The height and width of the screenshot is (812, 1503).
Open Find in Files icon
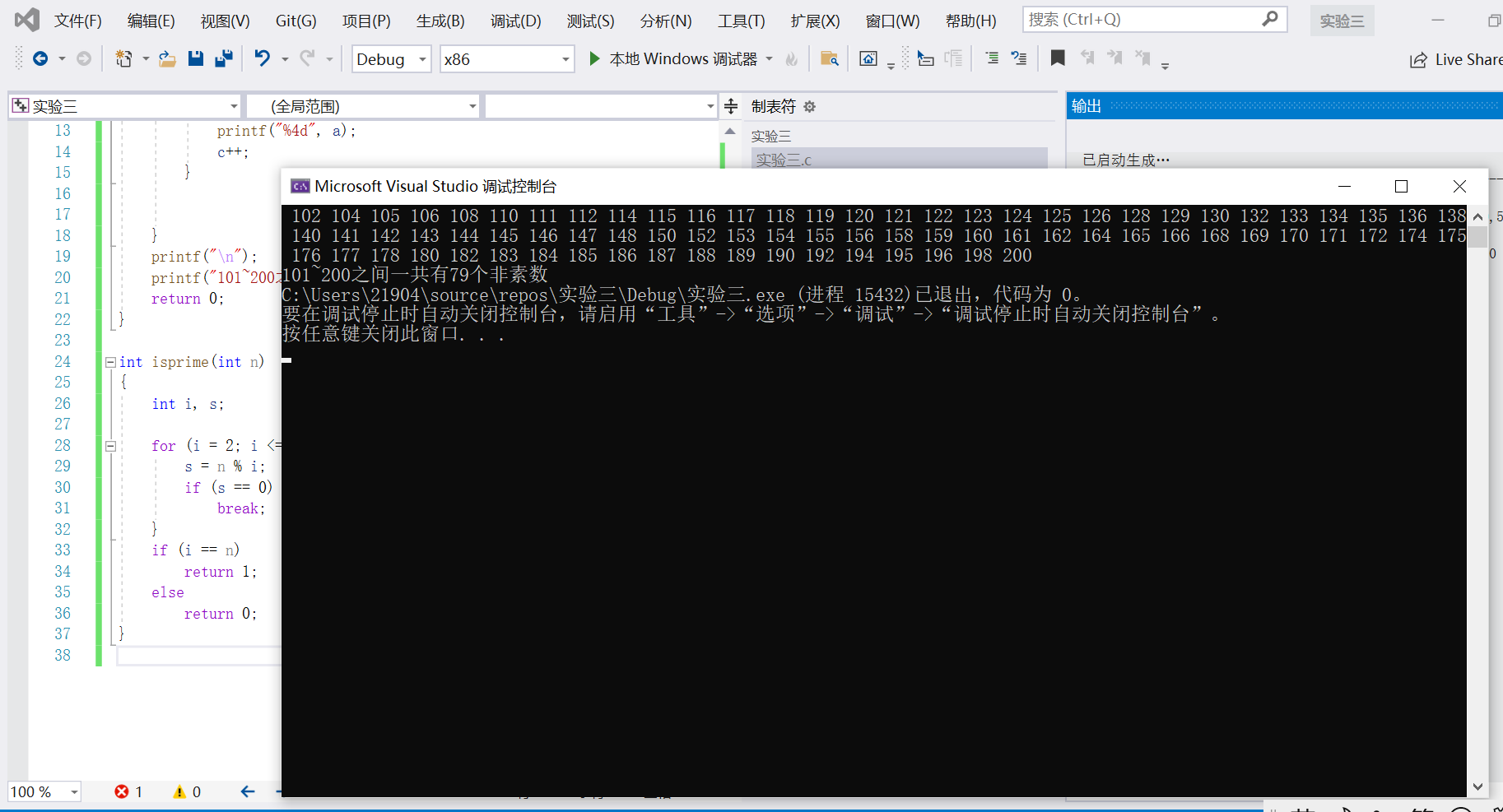click(830, 58)
